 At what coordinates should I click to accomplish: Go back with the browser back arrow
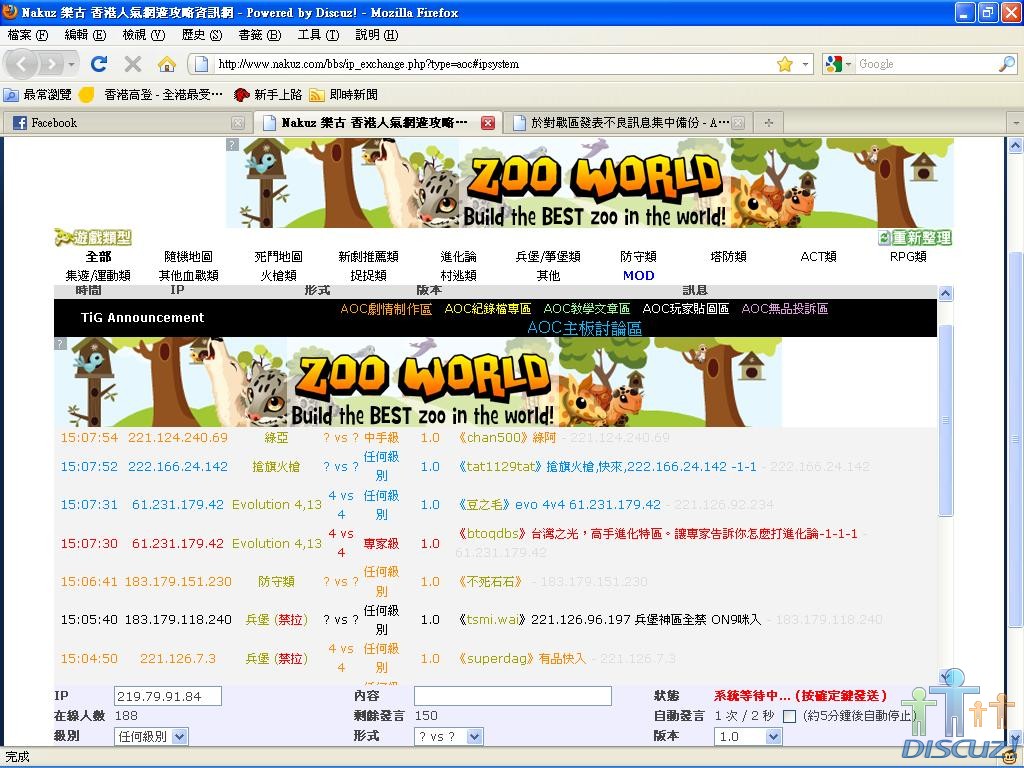pyautogui.click(x=22, y=64)
